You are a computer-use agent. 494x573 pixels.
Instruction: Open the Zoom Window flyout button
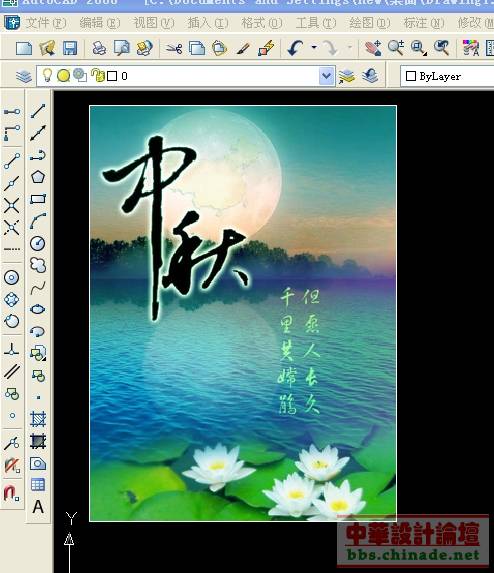[x=419, y=48]
